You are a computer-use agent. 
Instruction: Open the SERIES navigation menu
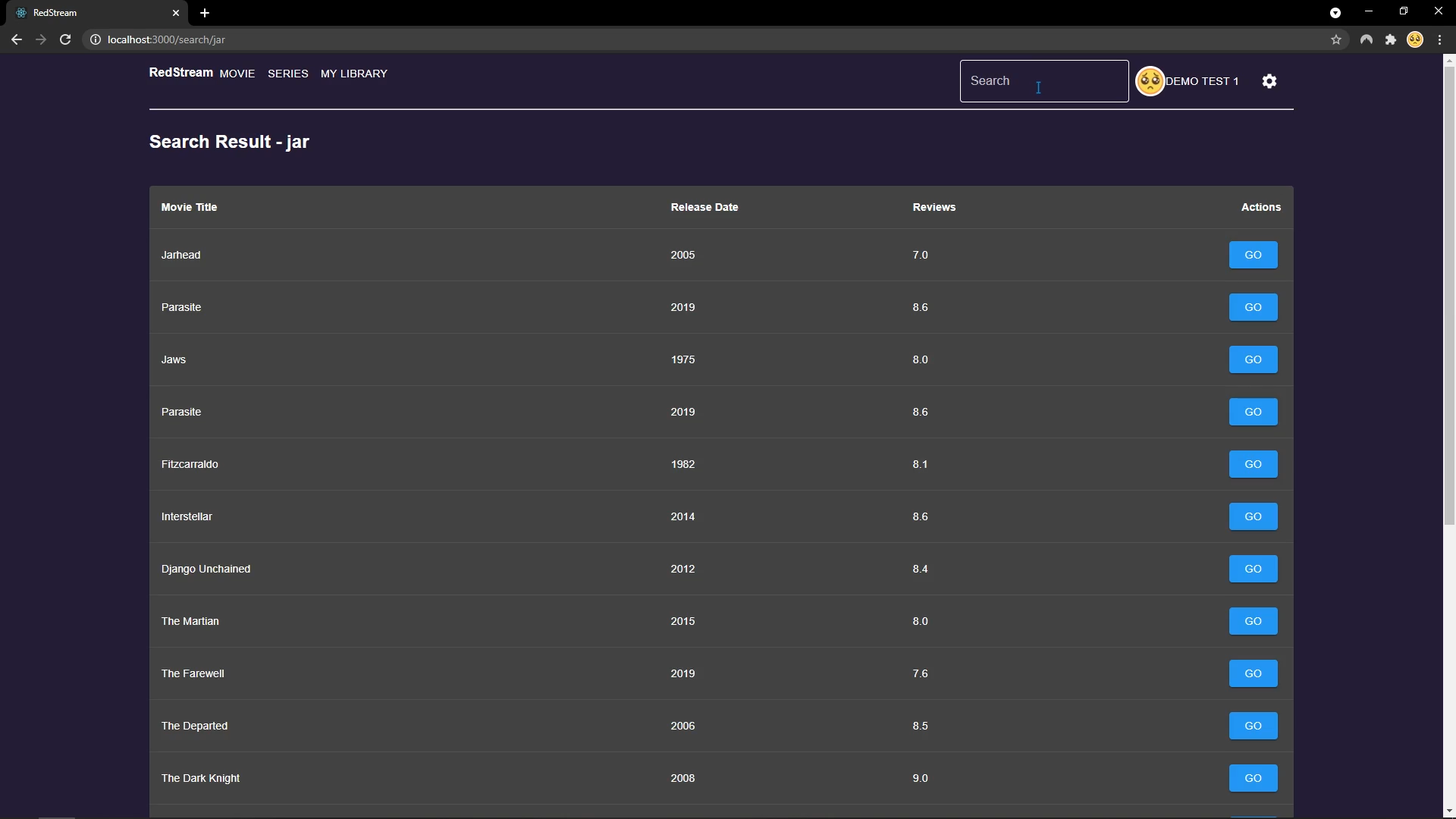(288, 74)
